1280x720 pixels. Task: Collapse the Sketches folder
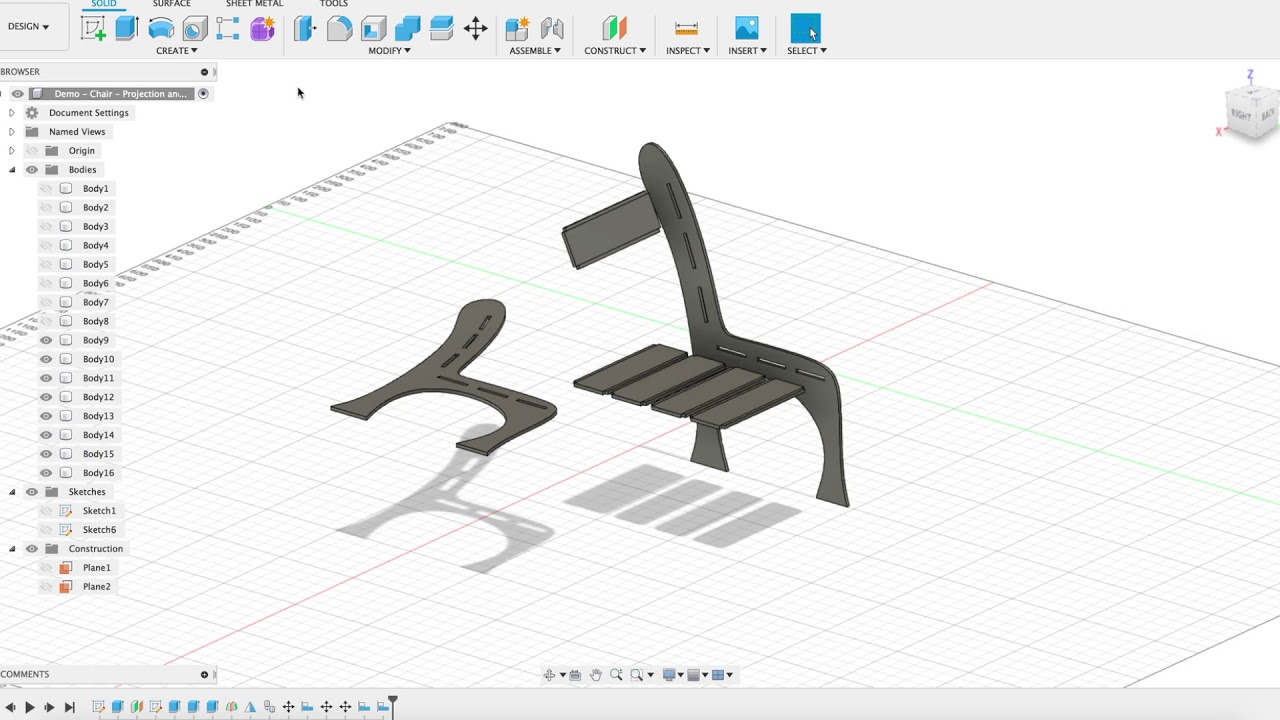pyautogui.click(x=12, y=492)
